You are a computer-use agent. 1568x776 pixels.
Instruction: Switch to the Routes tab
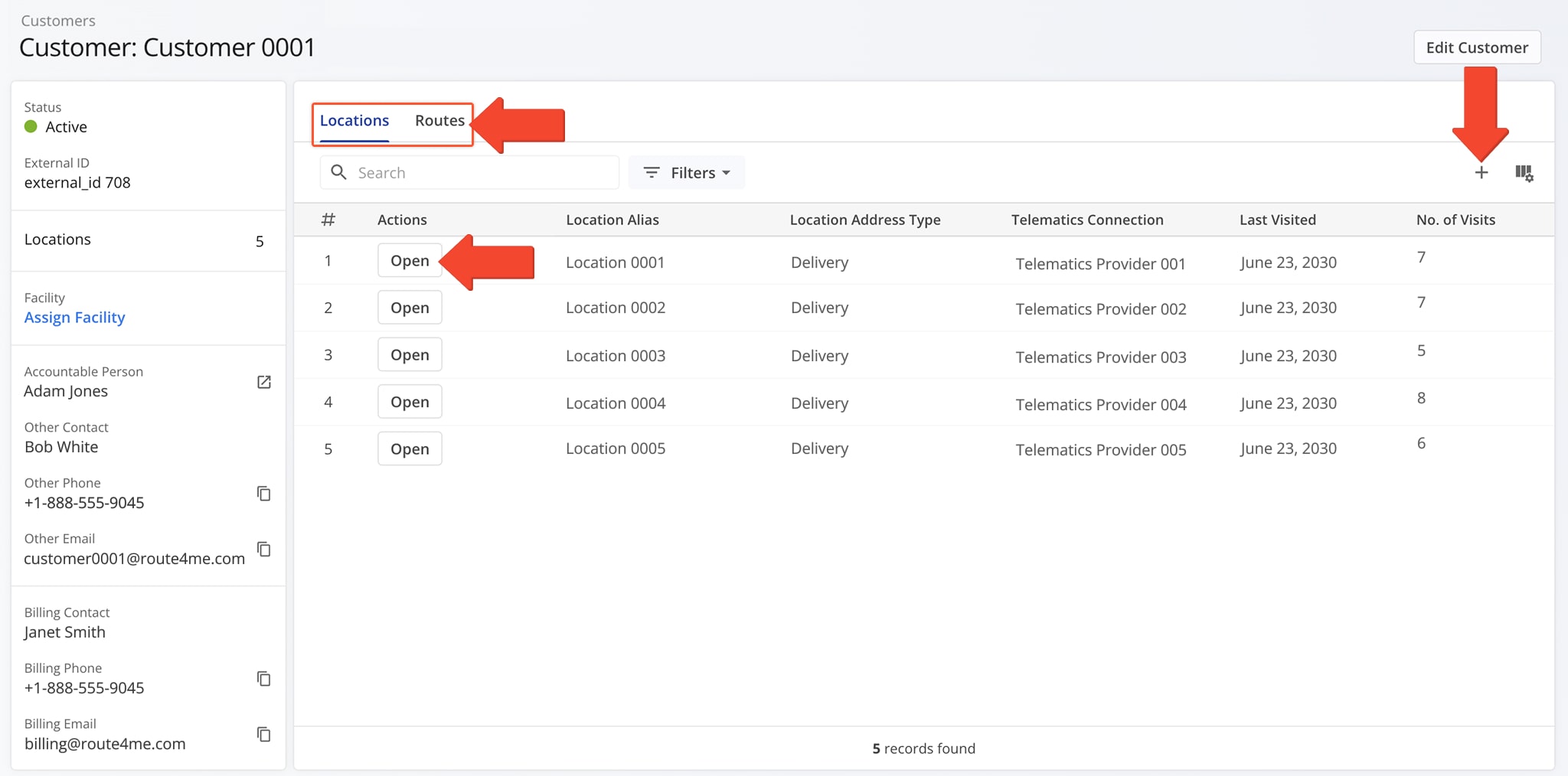439,120
